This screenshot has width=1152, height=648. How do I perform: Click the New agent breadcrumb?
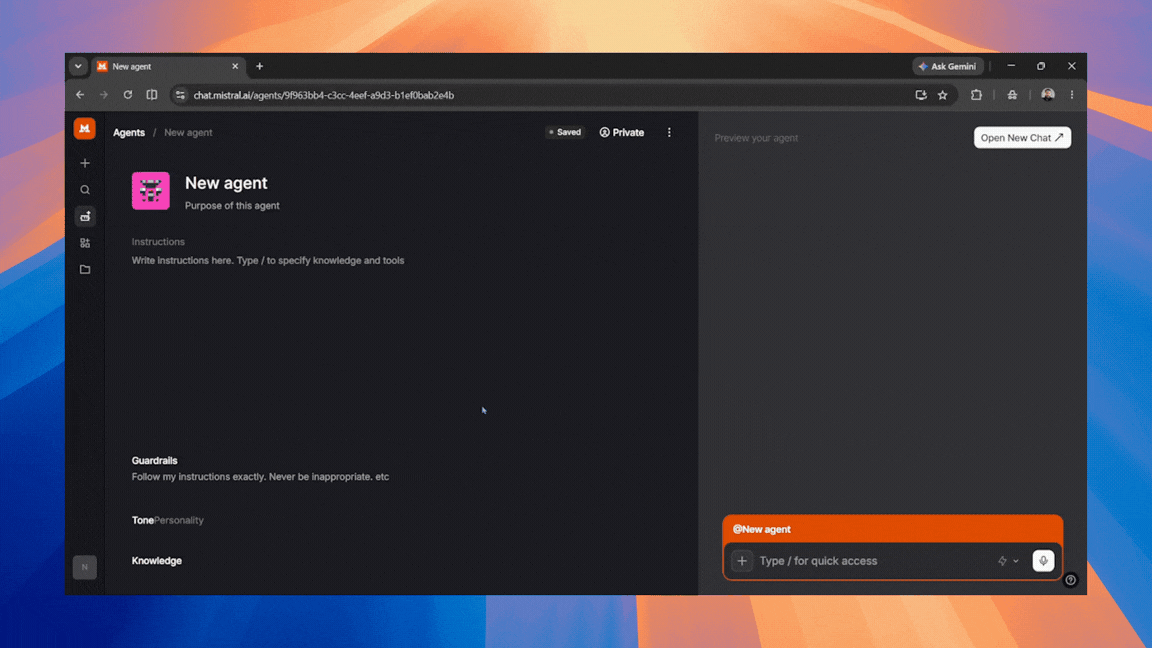(188, 132)
